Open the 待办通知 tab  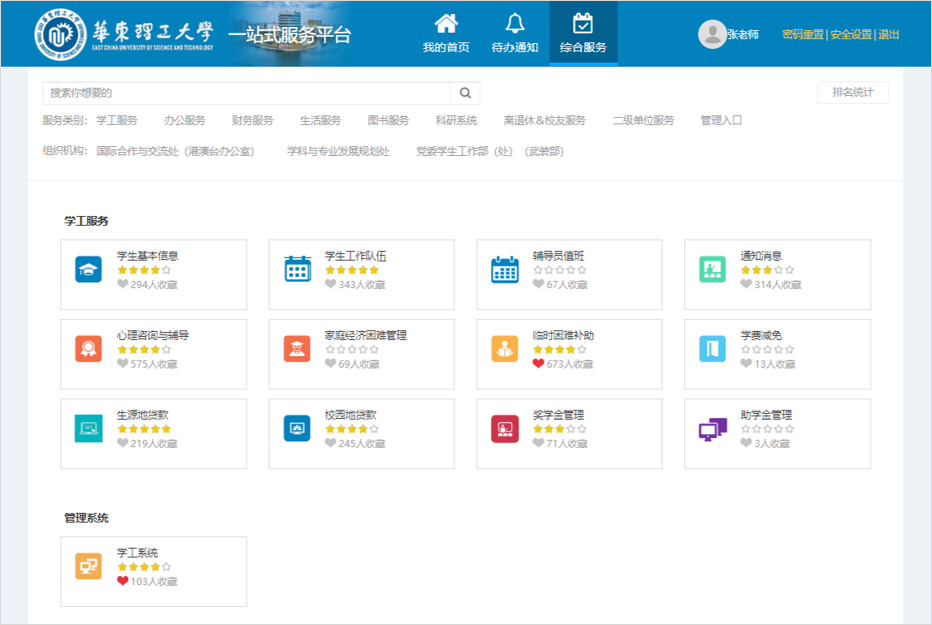point(515,33)
